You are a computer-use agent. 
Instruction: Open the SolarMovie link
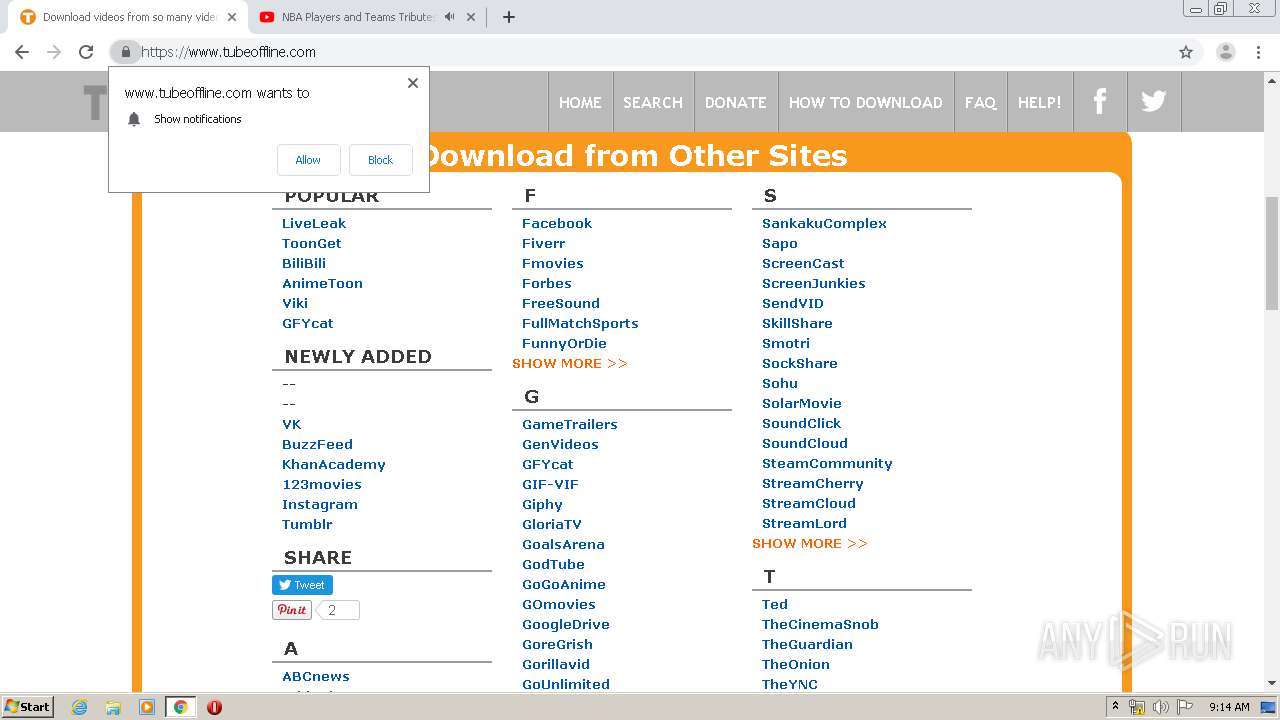802,403
